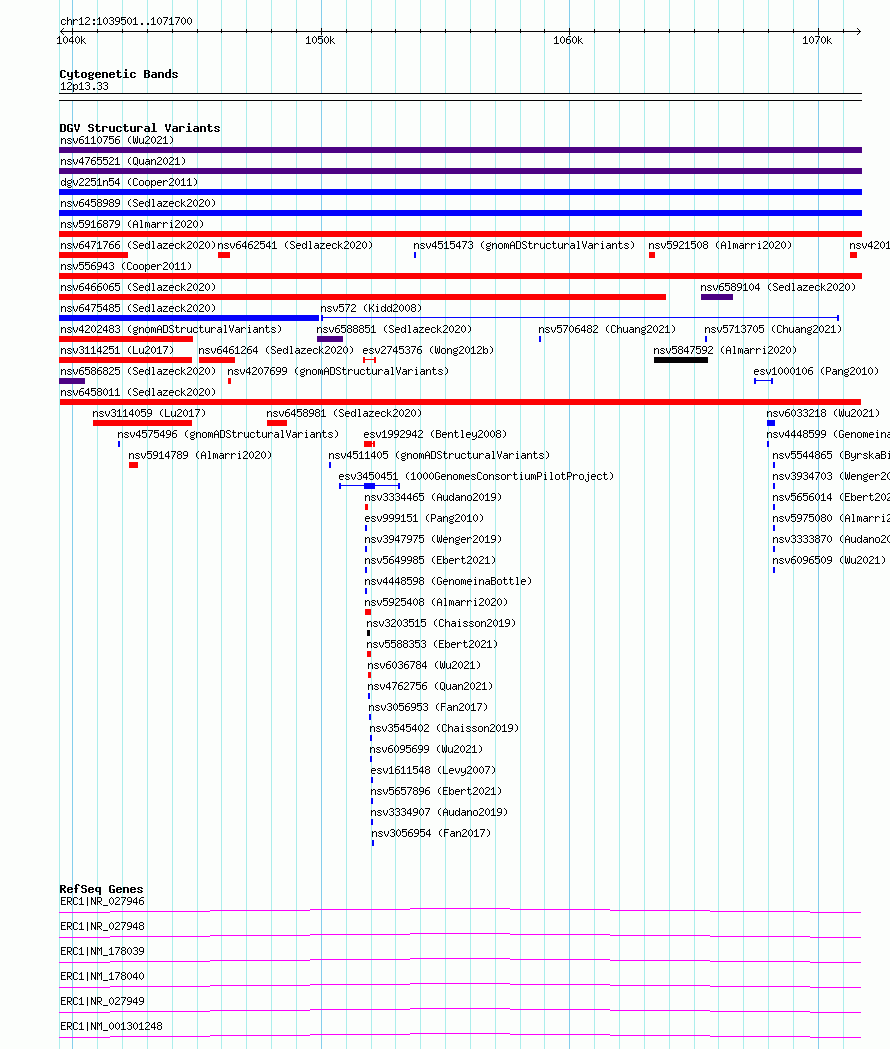Click the esv999151 (Pang2010) label

(x=424, y=518)
